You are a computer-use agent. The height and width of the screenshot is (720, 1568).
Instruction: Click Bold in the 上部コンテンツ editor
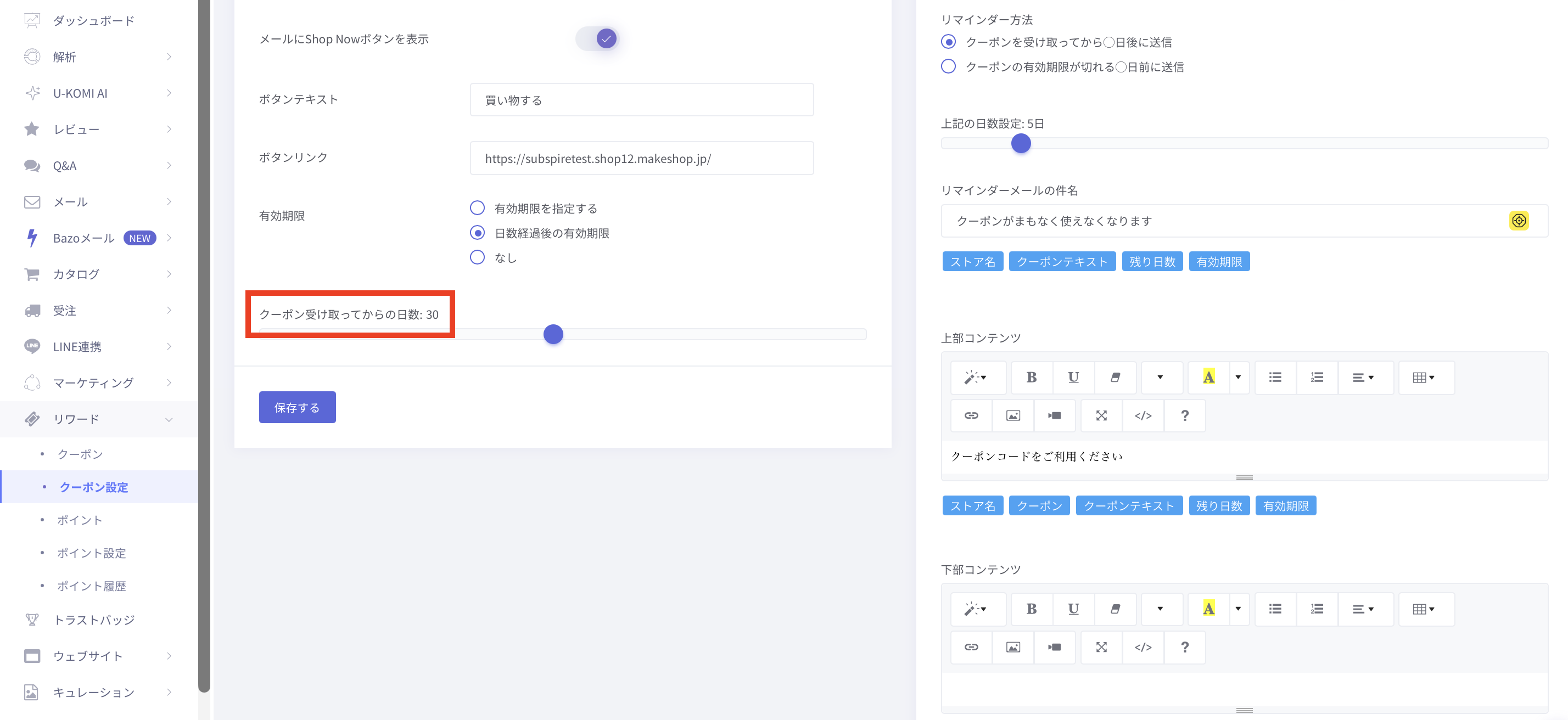1031,378
